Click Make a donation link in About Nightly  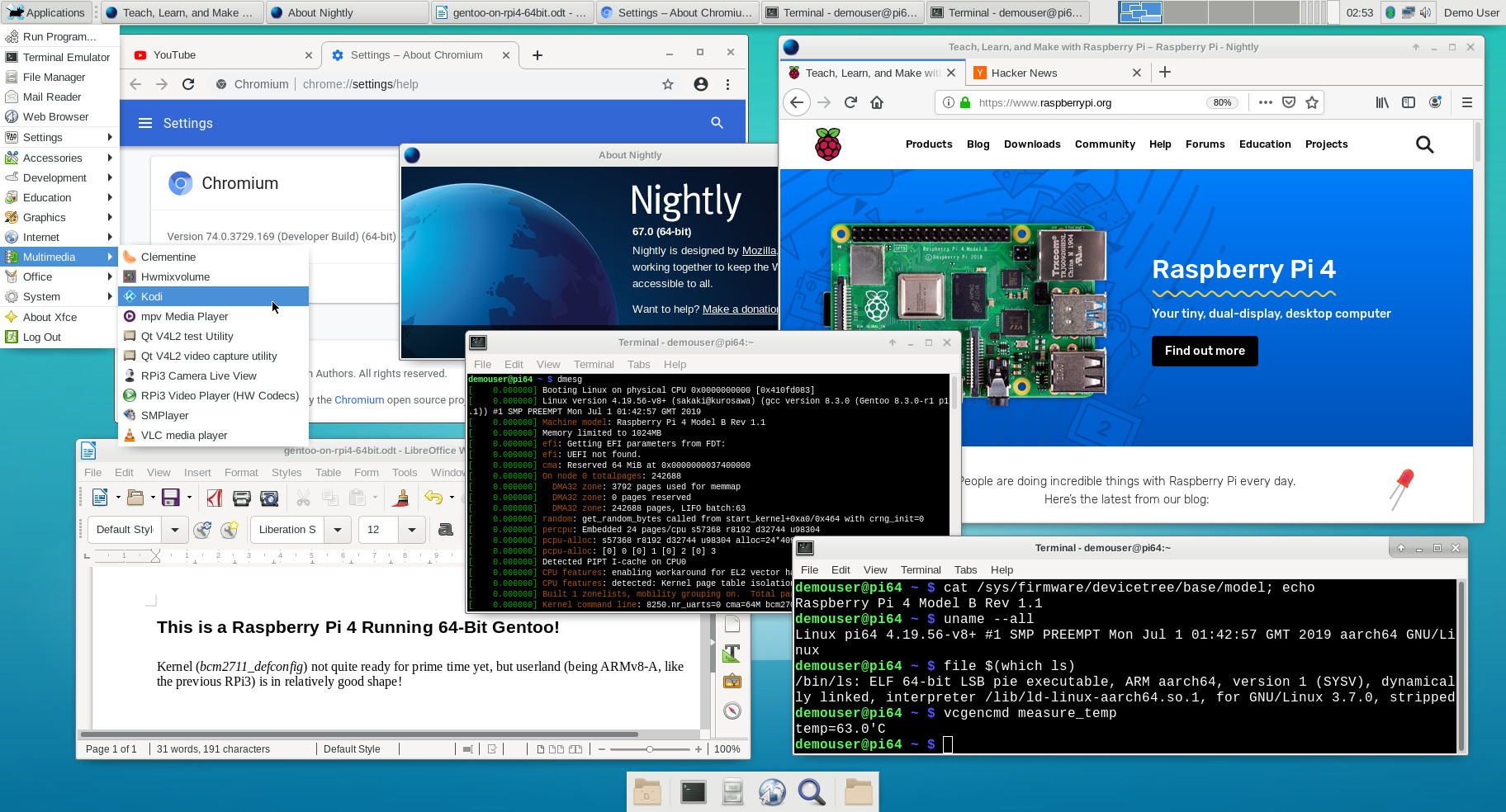pos(741,309)
